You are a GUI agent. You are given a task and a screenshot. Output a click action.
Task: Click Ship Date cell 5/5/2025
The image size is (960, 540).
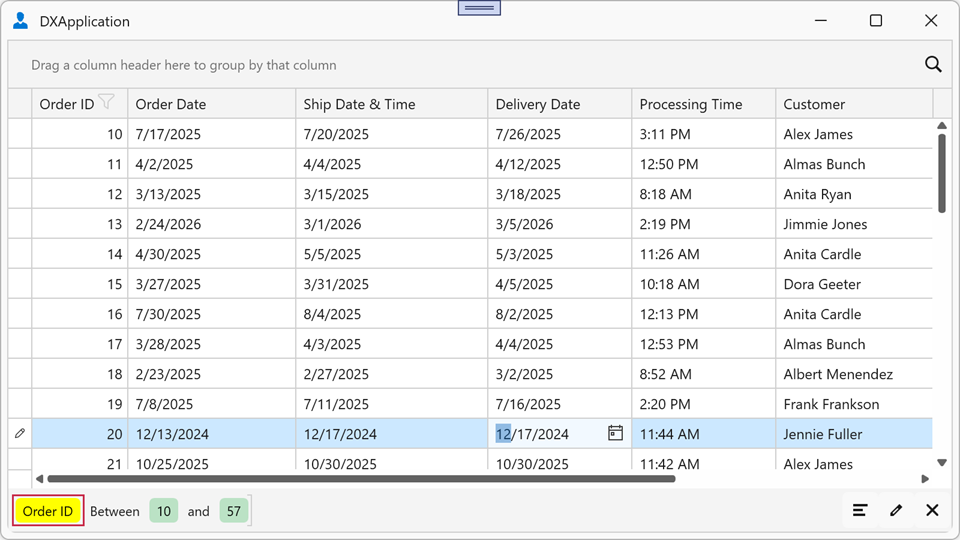[x=391, y=253]
